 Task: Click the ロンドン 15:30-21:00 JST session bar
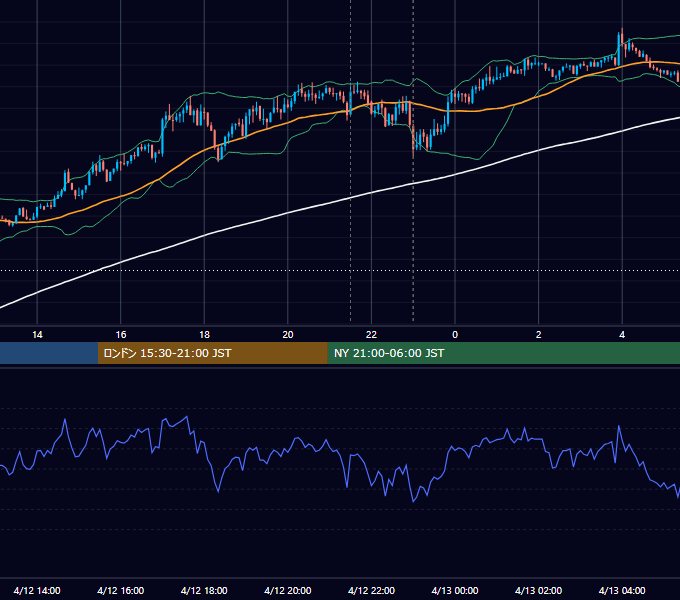pyautogui.click(x=212, y=353)
